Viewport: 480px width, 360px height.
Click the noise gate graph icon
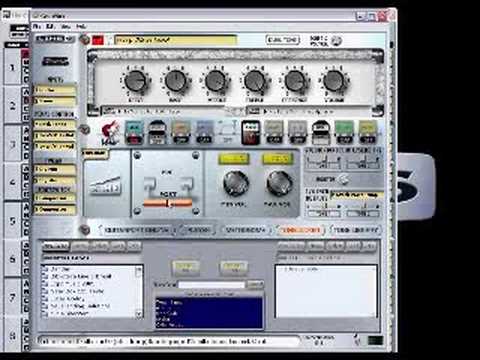[105, 186]
